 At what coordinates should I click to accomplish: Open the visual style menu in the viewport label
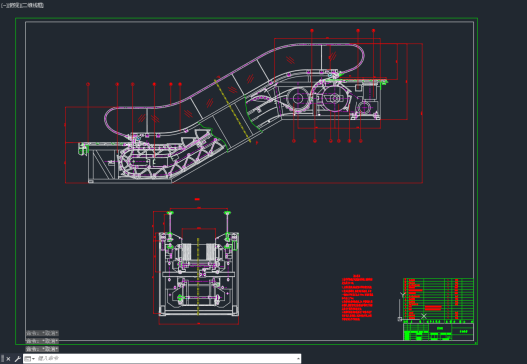(x=33, y=5)
